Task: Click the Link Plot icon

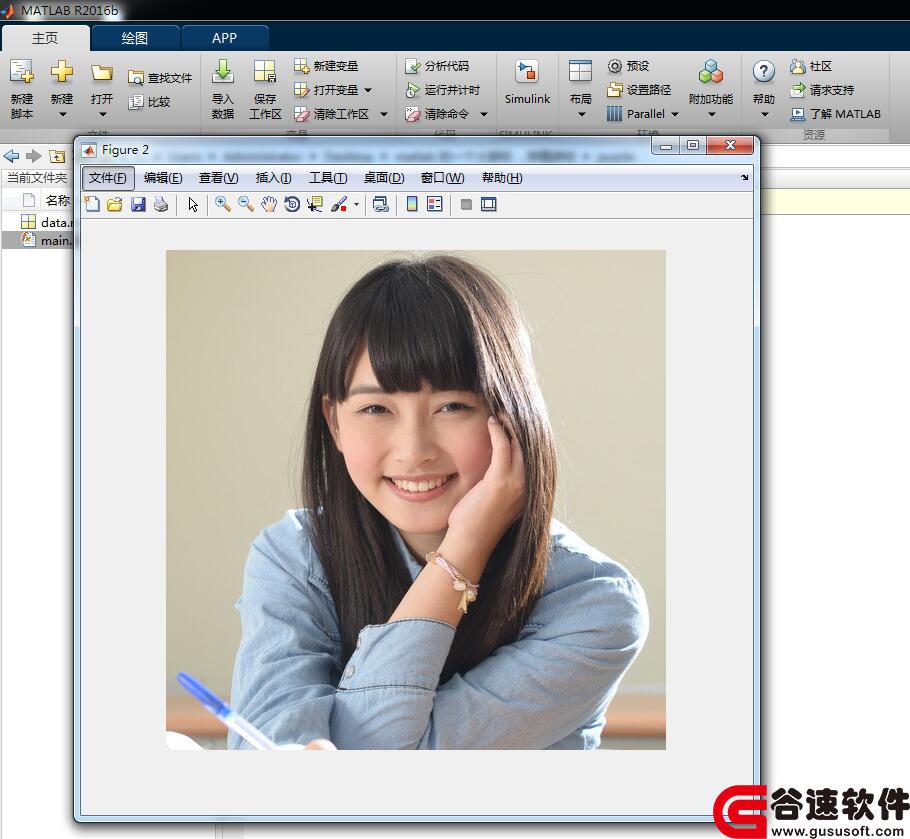Action: point(381,204)
